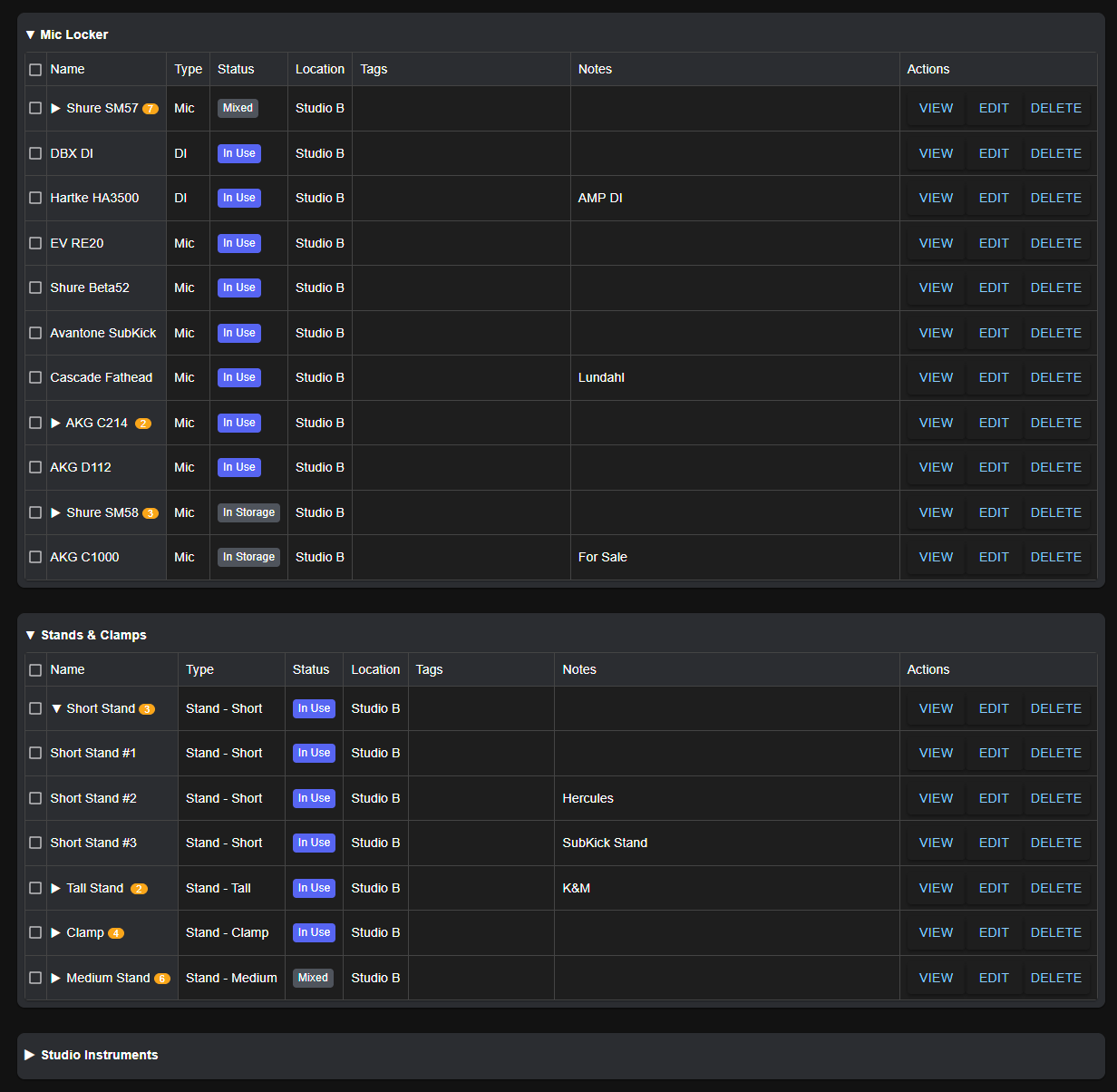Viewport: 1117px width, 1092px height.
Task: Click the Mixed status badge on Shure SM57
Action: tap(238, 107)
